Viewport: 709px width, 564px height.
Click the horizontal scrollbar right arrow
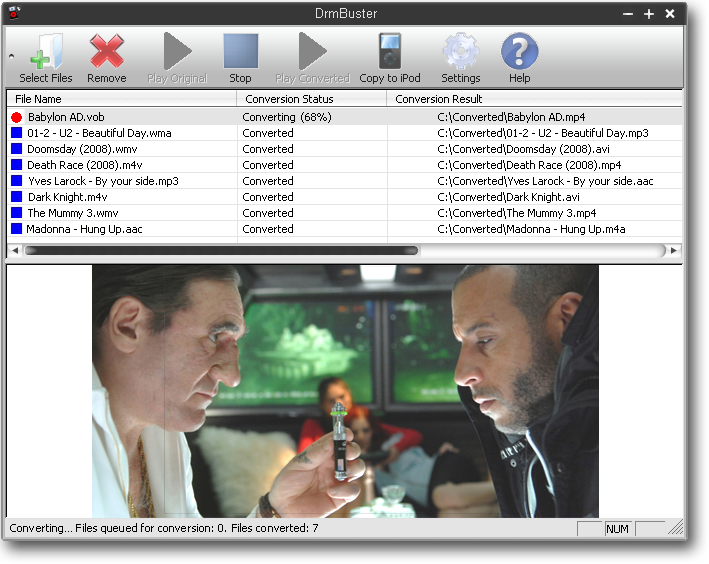[x=674, y=250]
